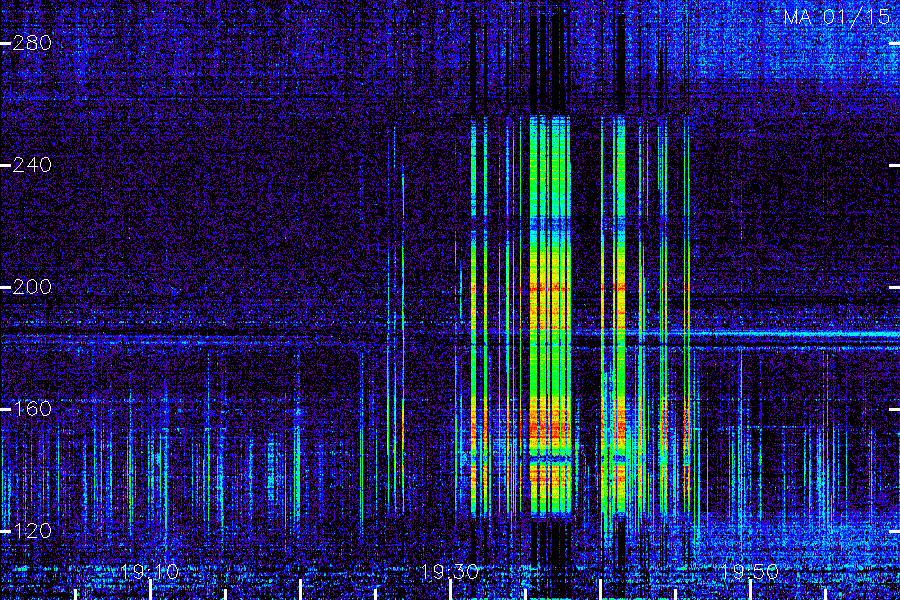The image size is (900, 600).
Task: Click the 19:30 time axis label
Action: [449, 571]
